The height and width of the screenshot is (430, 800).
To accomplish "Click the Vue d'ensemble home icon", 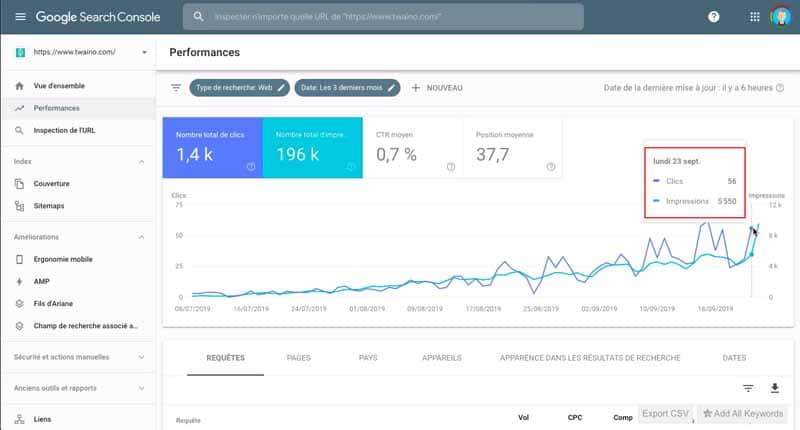I will click(19, 86).
